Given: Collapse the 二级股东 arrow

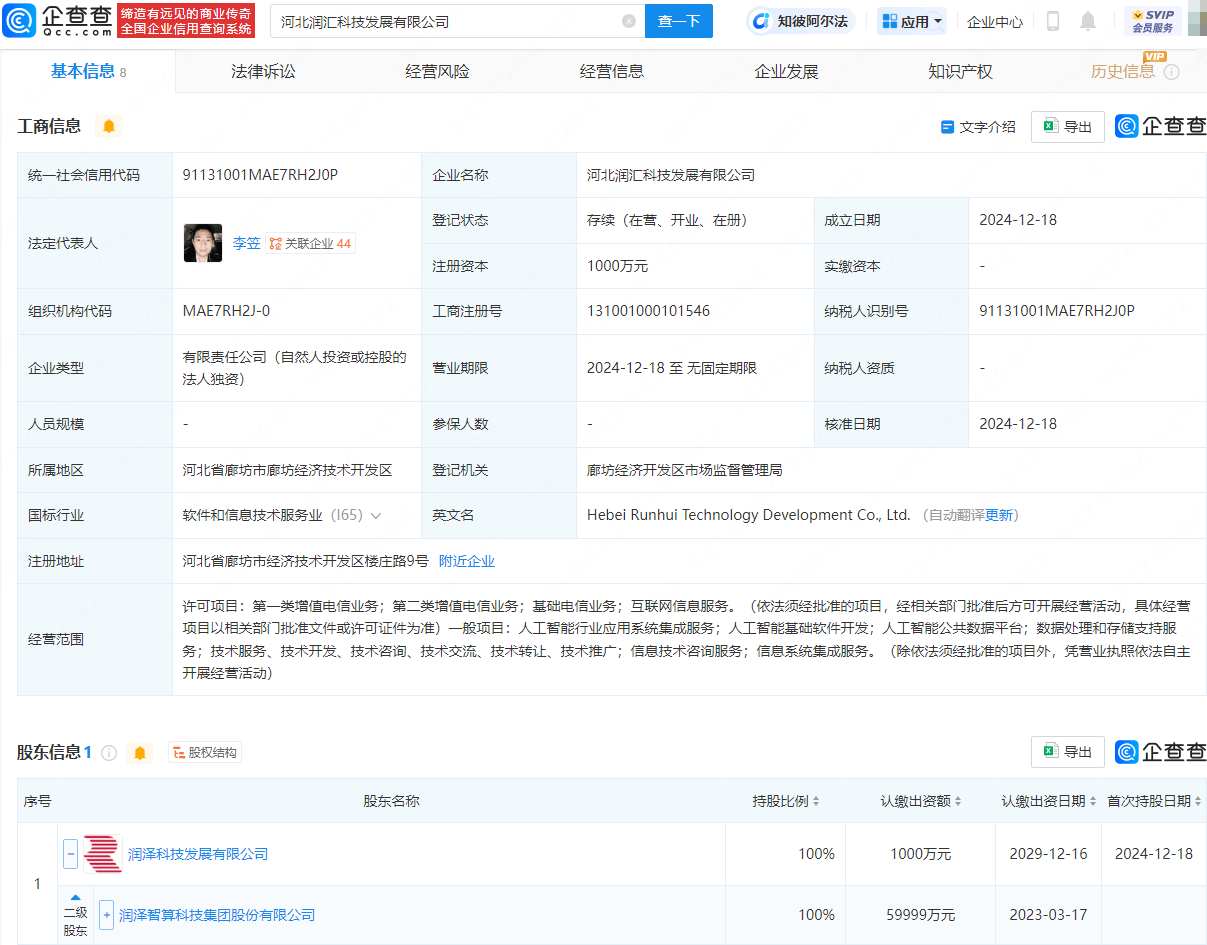Looking at the screenshot, I should coord(75,897).
